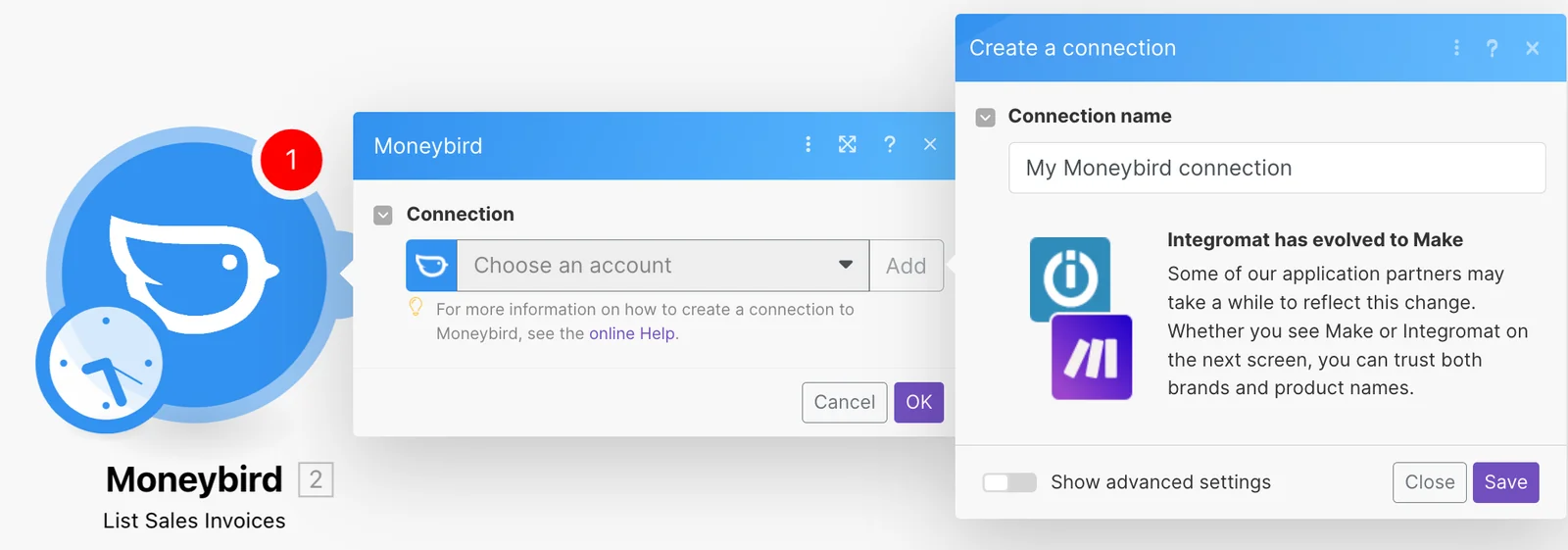Confirm Moneybird dialog with OK

[919, 402]
